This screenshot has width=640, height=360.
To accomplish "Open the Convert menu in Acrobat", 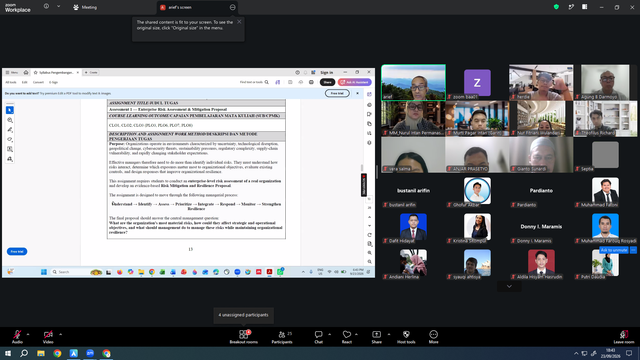I will pos(38,82).
